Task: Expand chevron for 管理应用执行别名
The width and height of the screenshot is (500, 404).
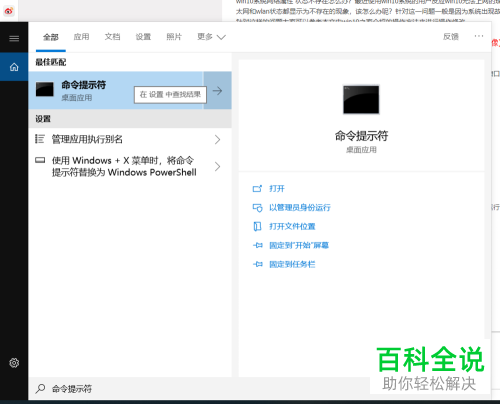Action: click(218, 139)
